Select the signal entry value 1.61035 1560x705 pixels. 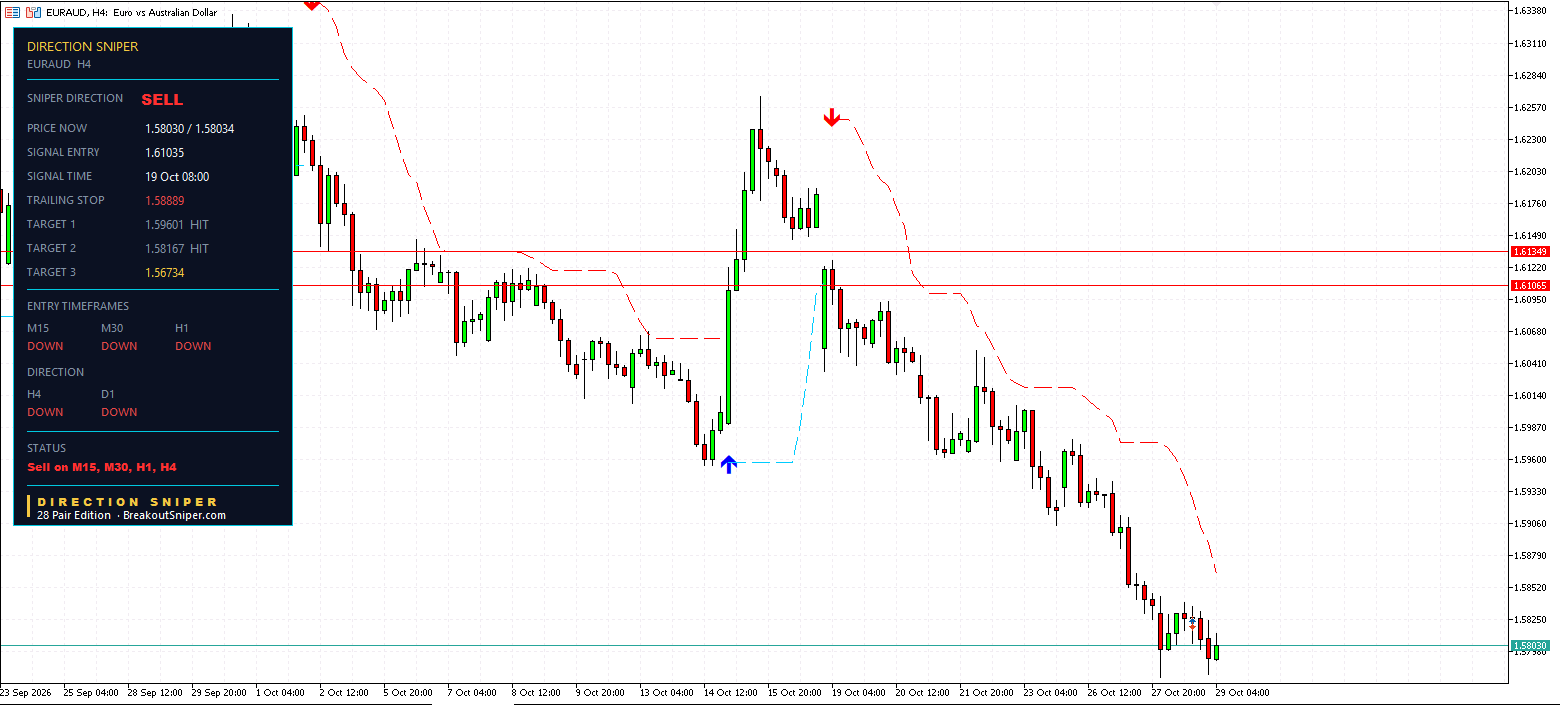[165, 153]
